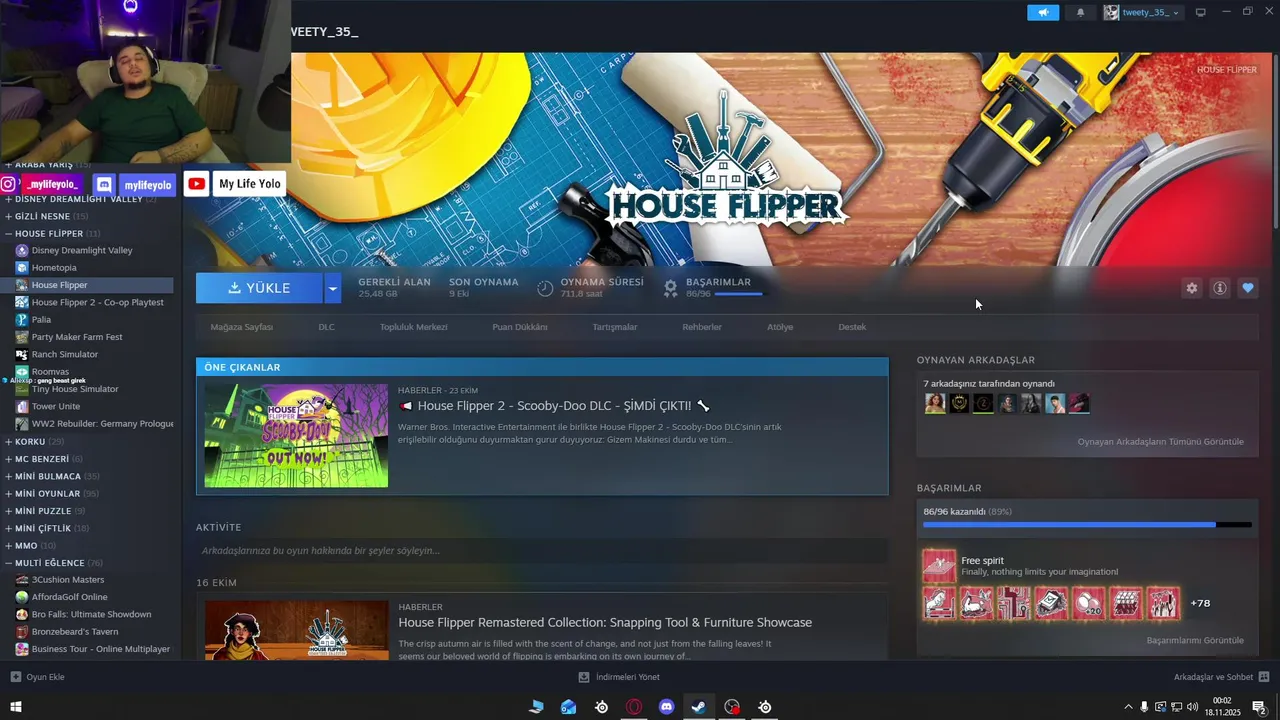Open the Topluluk Merkezi tab
The width and height of the screenshot is (1280, 720).
tap(413, 327)
